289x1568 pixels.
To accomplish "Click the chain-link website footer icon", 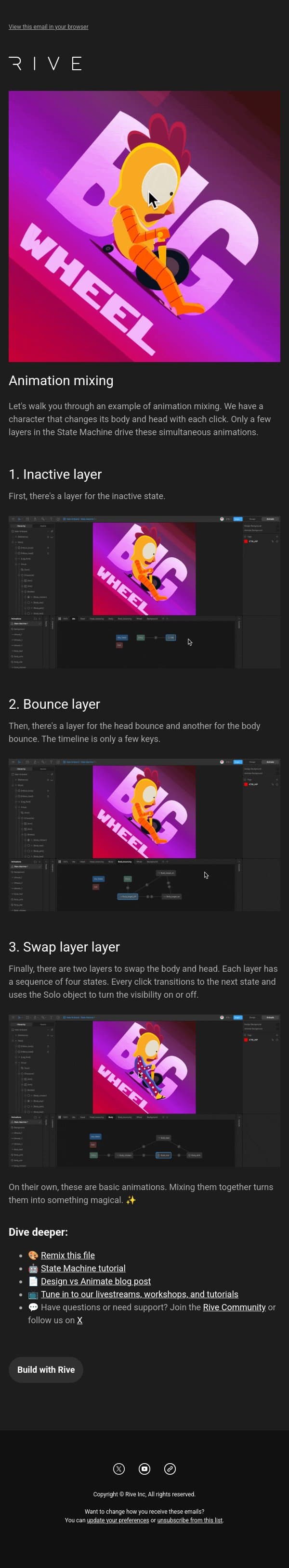I will (x=170, y=1469).
